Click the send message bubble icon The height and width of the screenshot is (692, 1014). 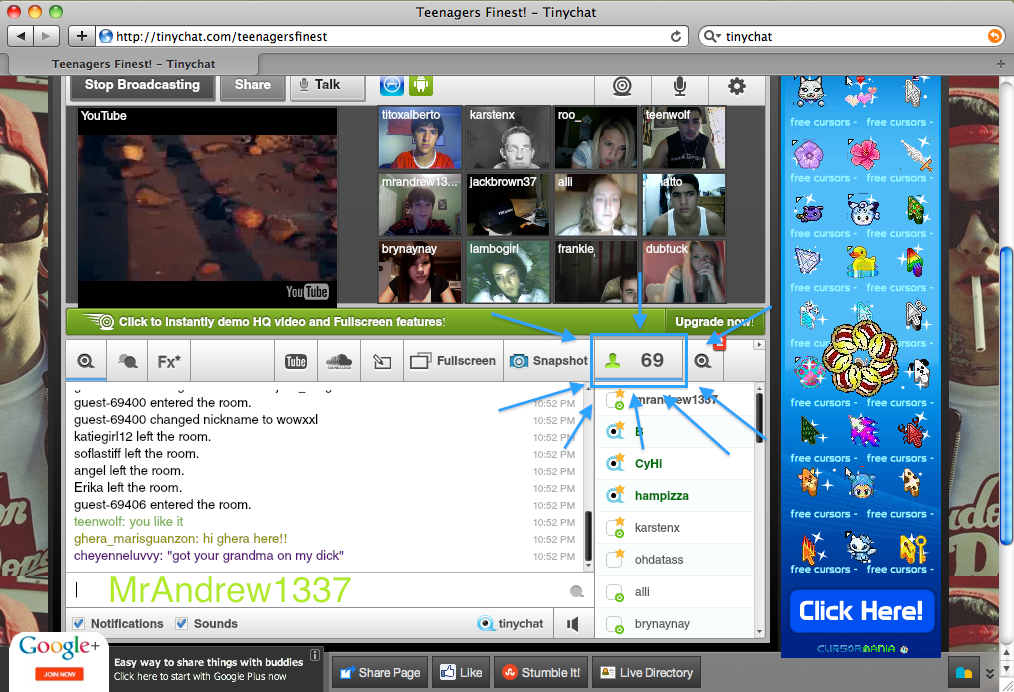tap(577, 591)
